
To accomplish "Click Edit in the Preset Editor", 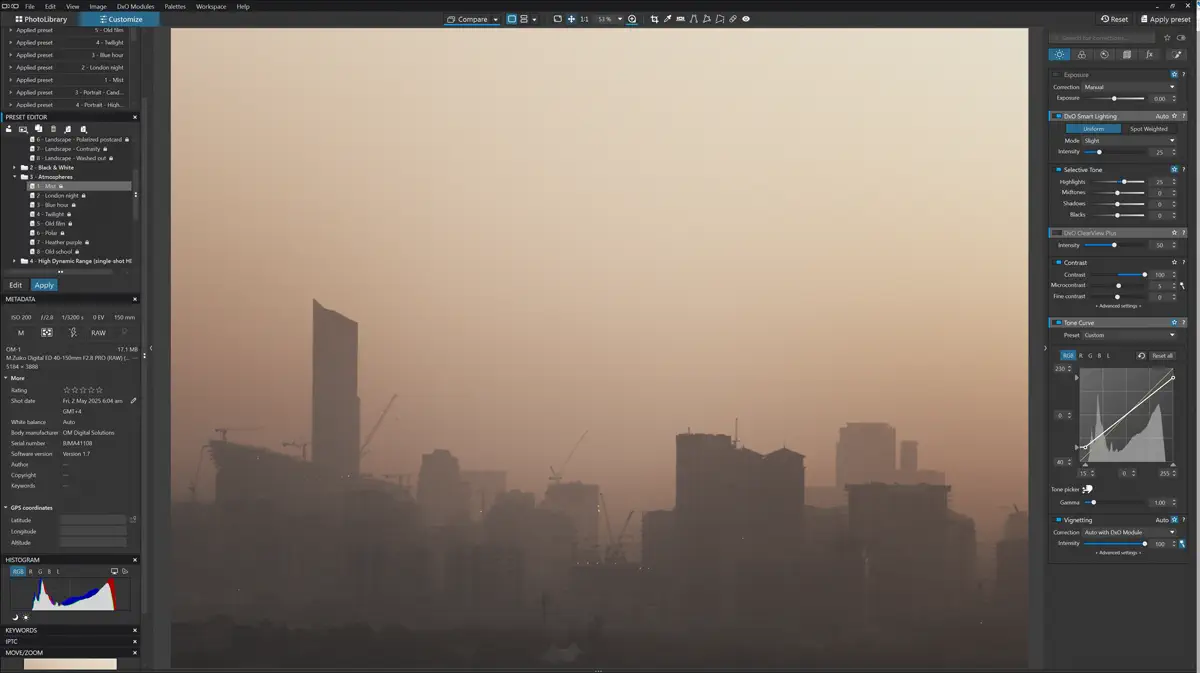I will click(16, 285).
